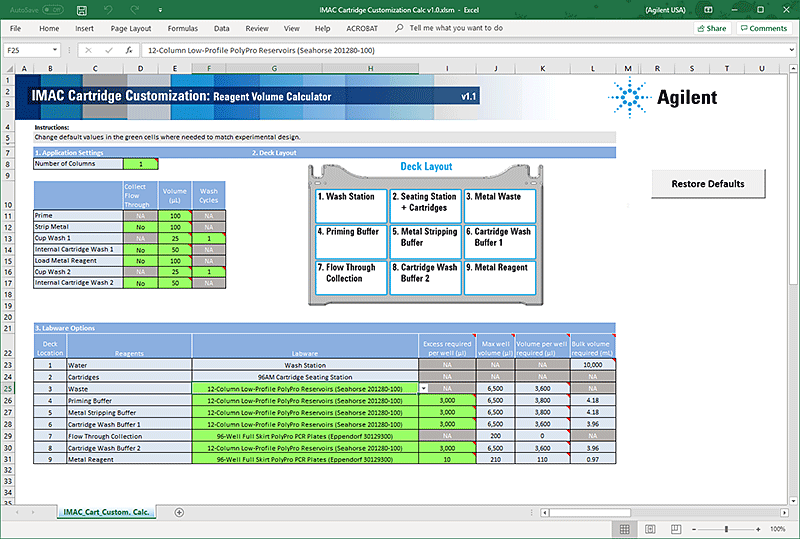The image size is (800, 539).
Task: Select the IMAC_Cart_Custom. Calc. sheet tab
Action: click(x=106, y=512)
